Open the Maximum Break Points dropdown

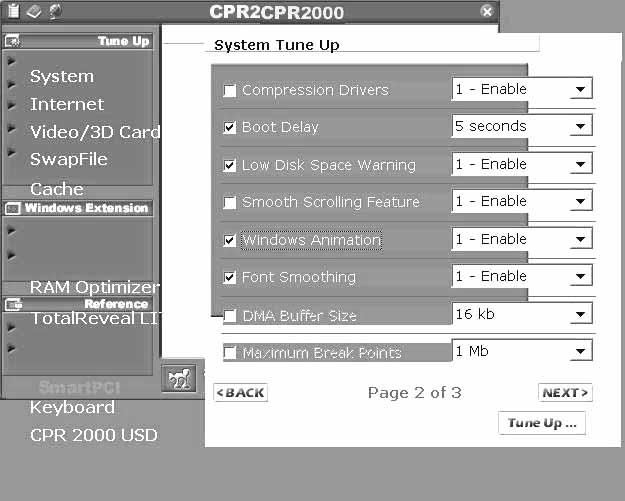coord(580,352)
